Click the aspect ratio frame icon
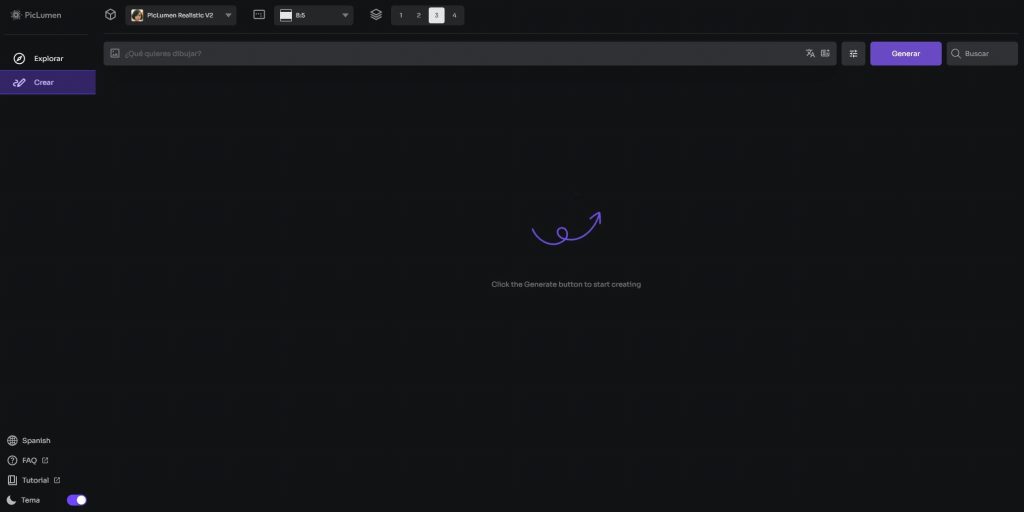 (x=259, y=15)
